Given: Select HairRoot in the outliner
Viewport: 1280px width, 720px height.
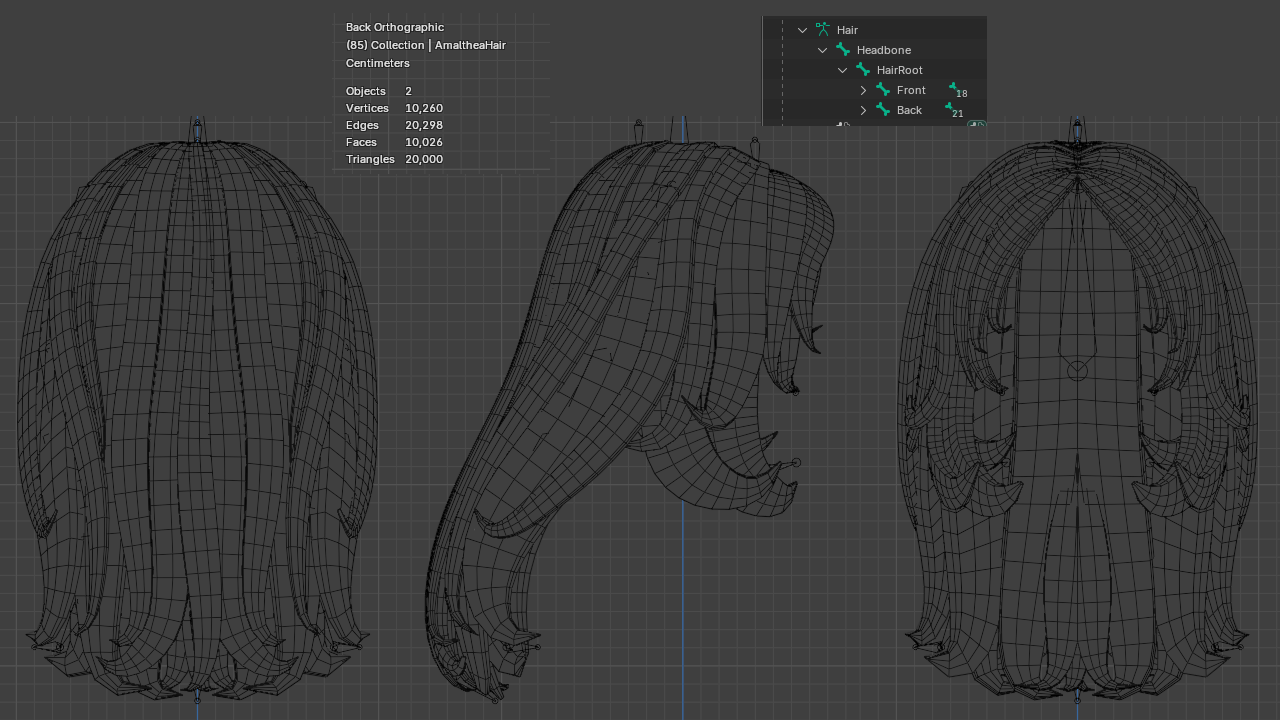Looking at the screenshot, I should coord(901,69).
